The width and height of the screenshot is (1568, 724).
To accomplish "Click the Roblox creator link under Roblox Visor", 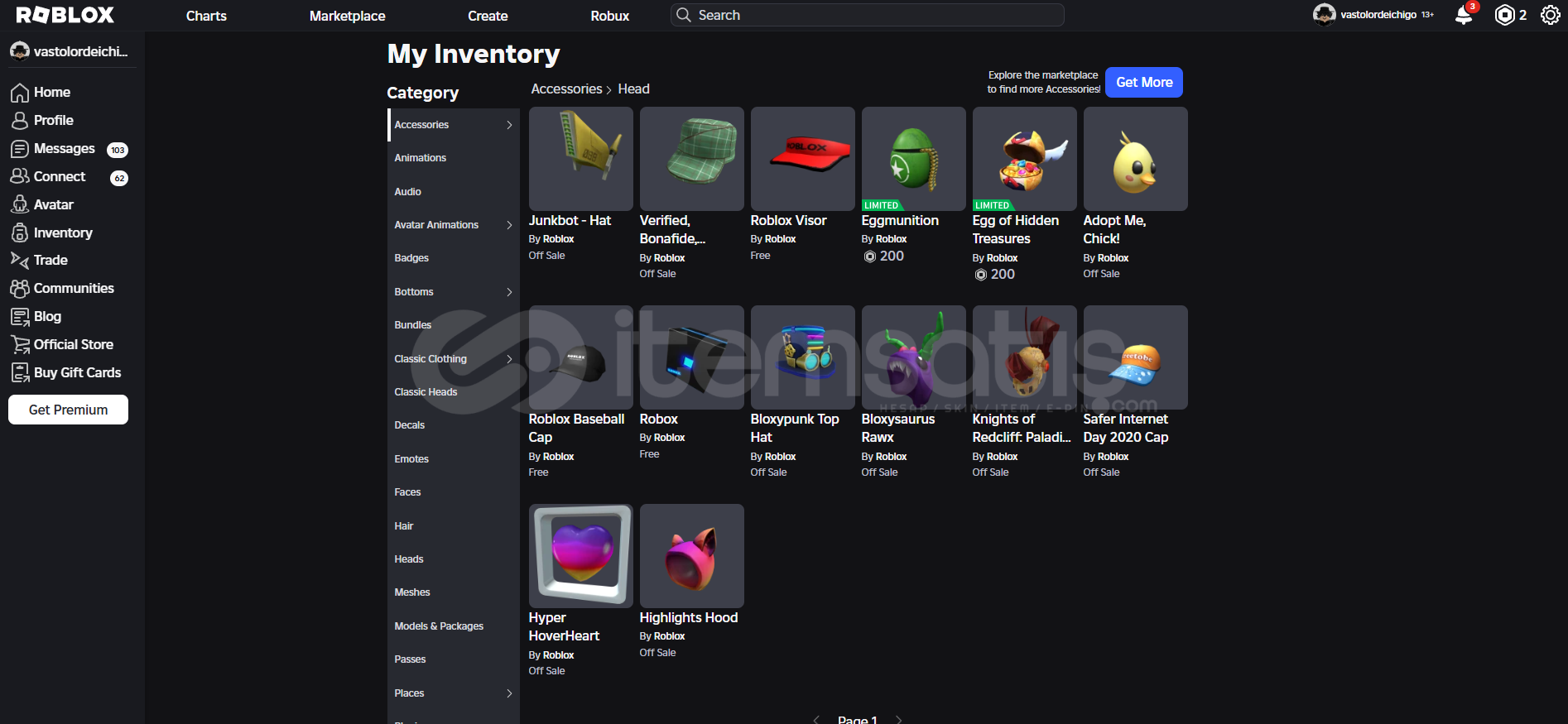I will pos(781,239).
